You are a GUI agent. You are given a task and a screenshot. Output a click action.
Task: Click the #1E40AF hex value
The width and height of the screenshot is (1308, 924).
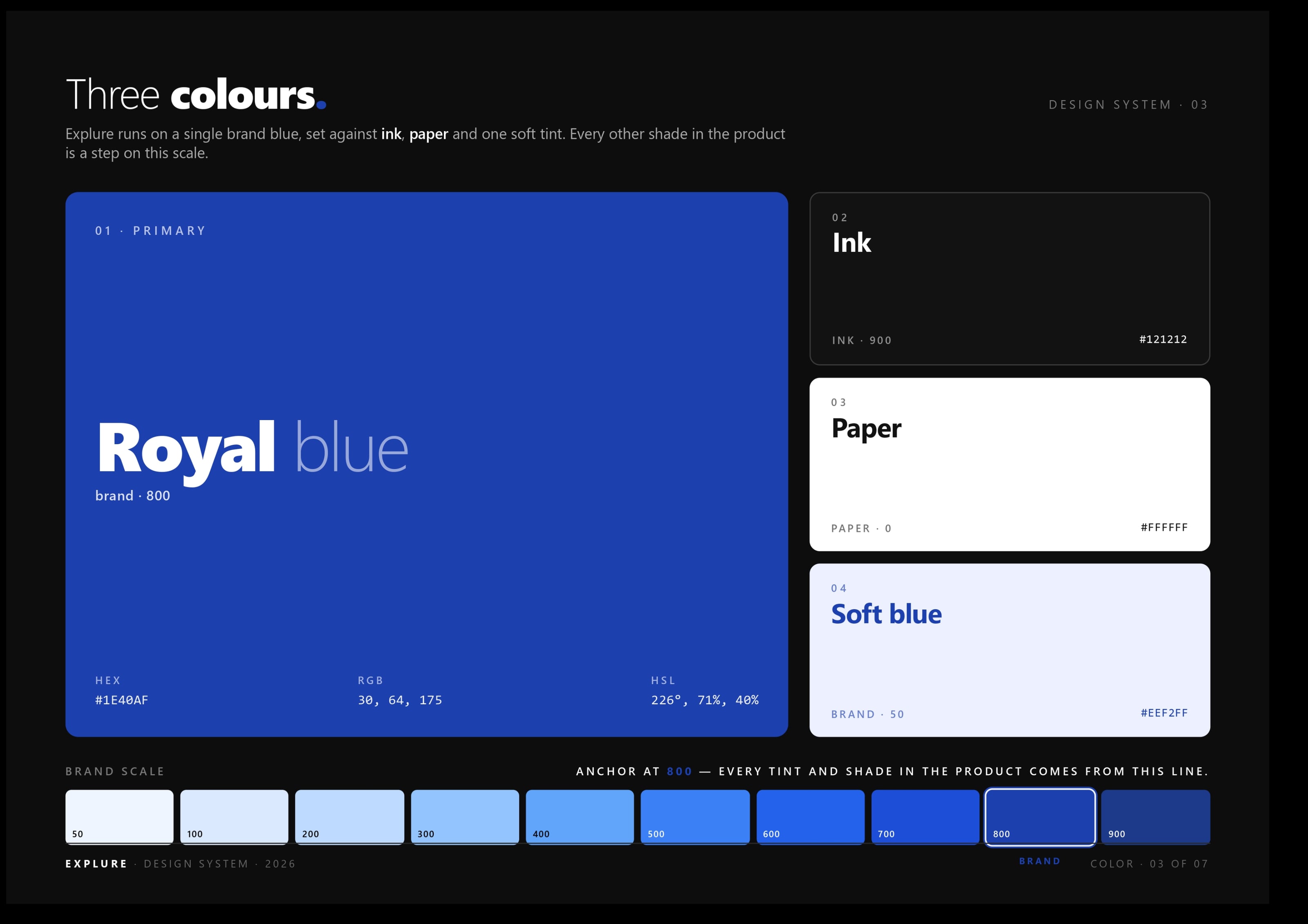(121, 700)
